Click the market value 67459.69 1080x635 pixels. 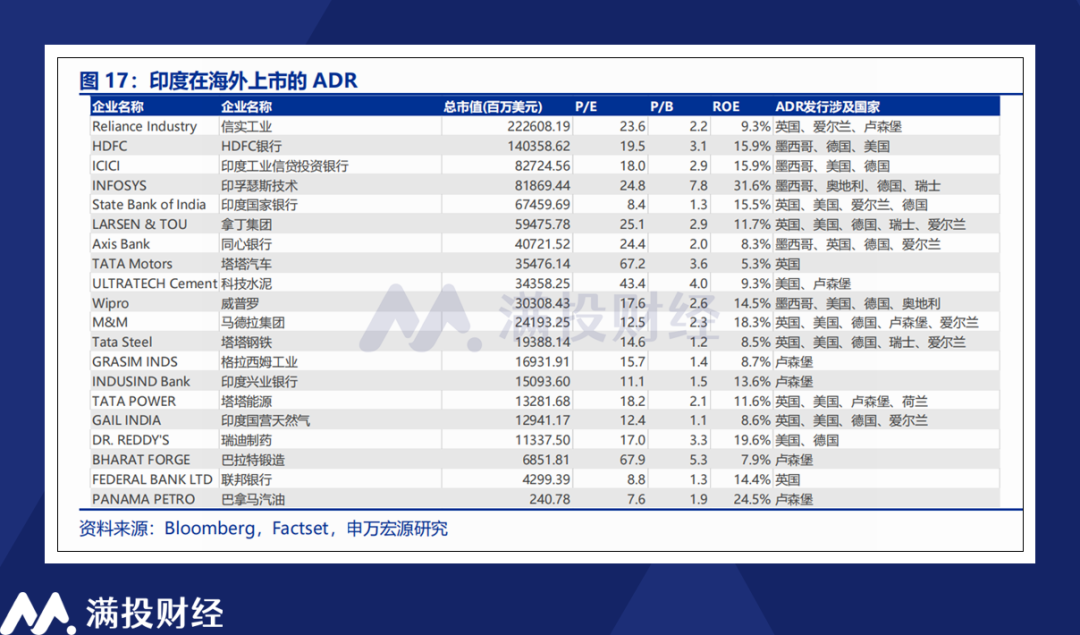(x=542, y=205)
